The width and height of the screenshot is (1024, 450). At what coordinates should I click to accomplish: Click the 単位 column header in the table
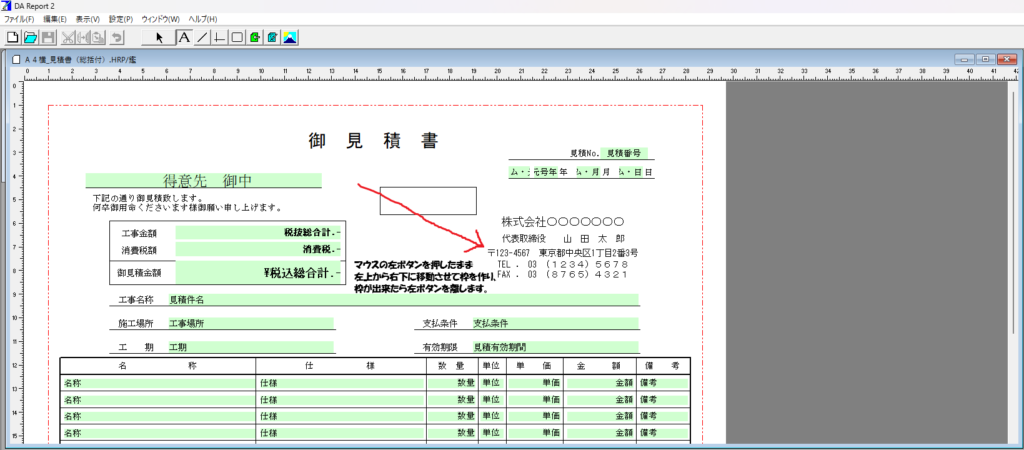click(x=490, y=366)
